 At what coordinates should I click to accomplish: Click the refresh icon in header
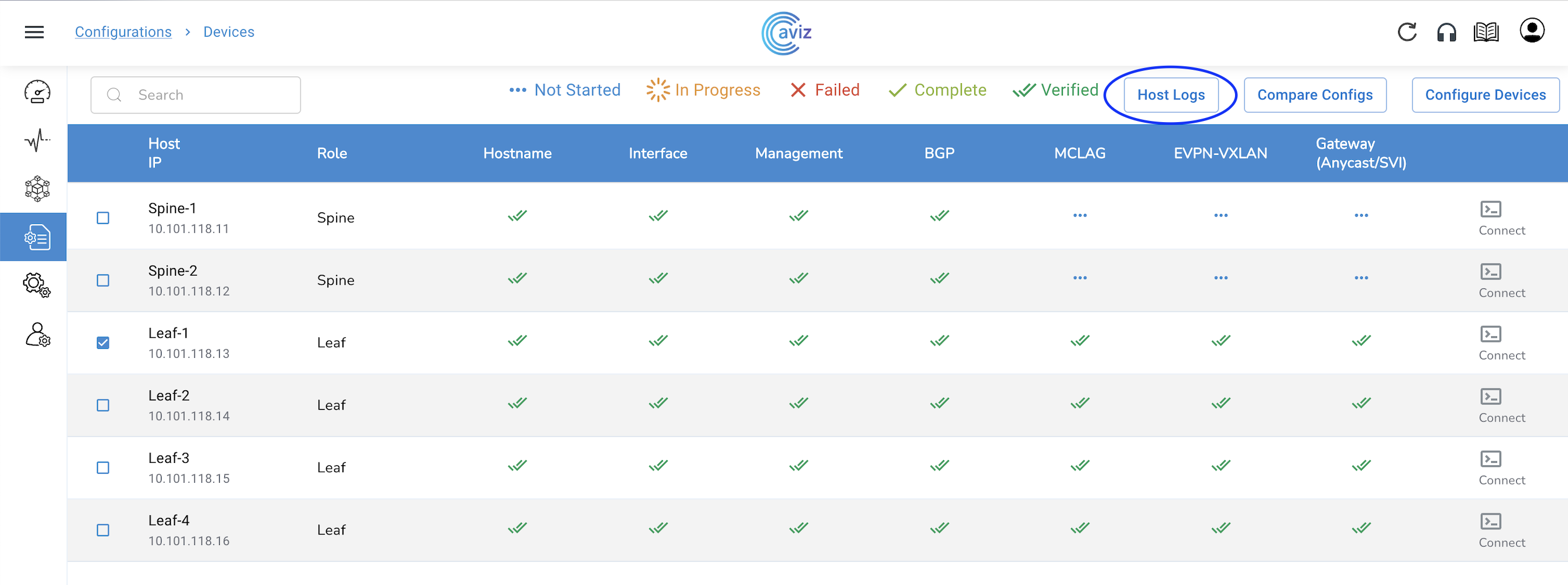tap(1406, 32)
